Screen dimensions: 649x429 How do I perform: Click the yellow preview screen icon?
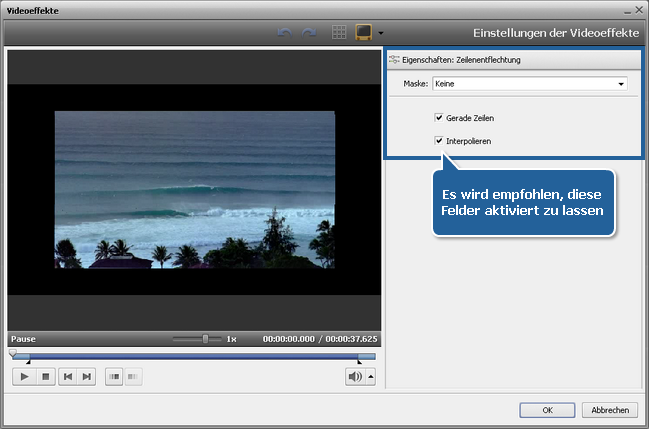coord(364,32)
